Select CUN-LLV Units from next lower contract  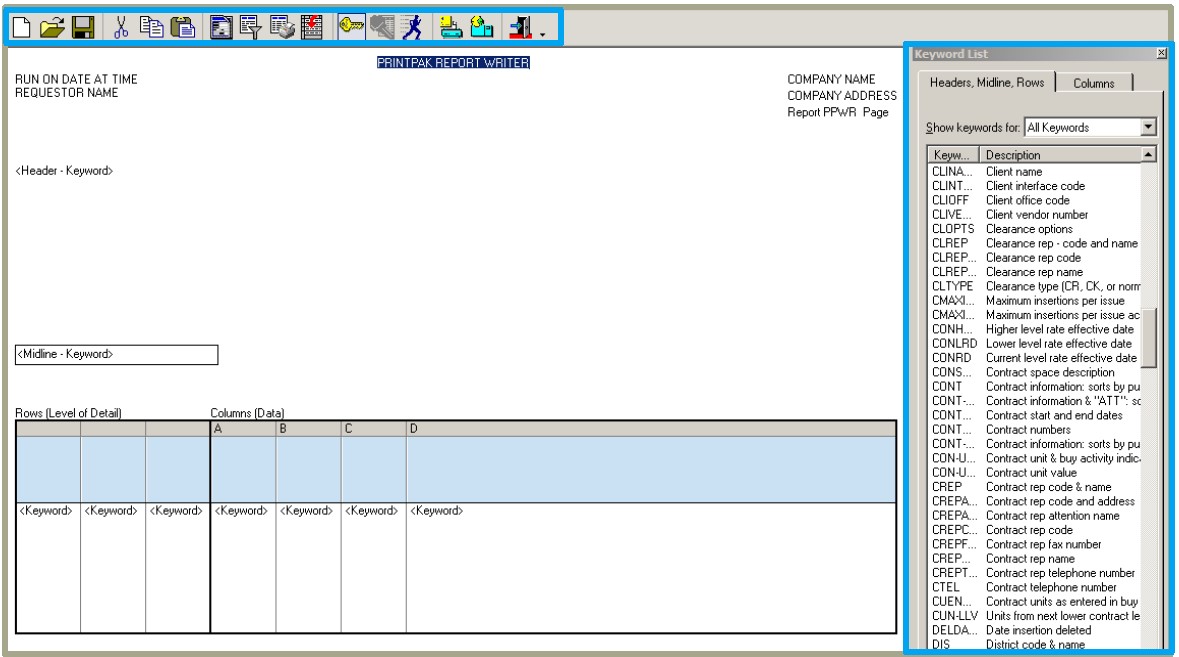coord(1035,615)
